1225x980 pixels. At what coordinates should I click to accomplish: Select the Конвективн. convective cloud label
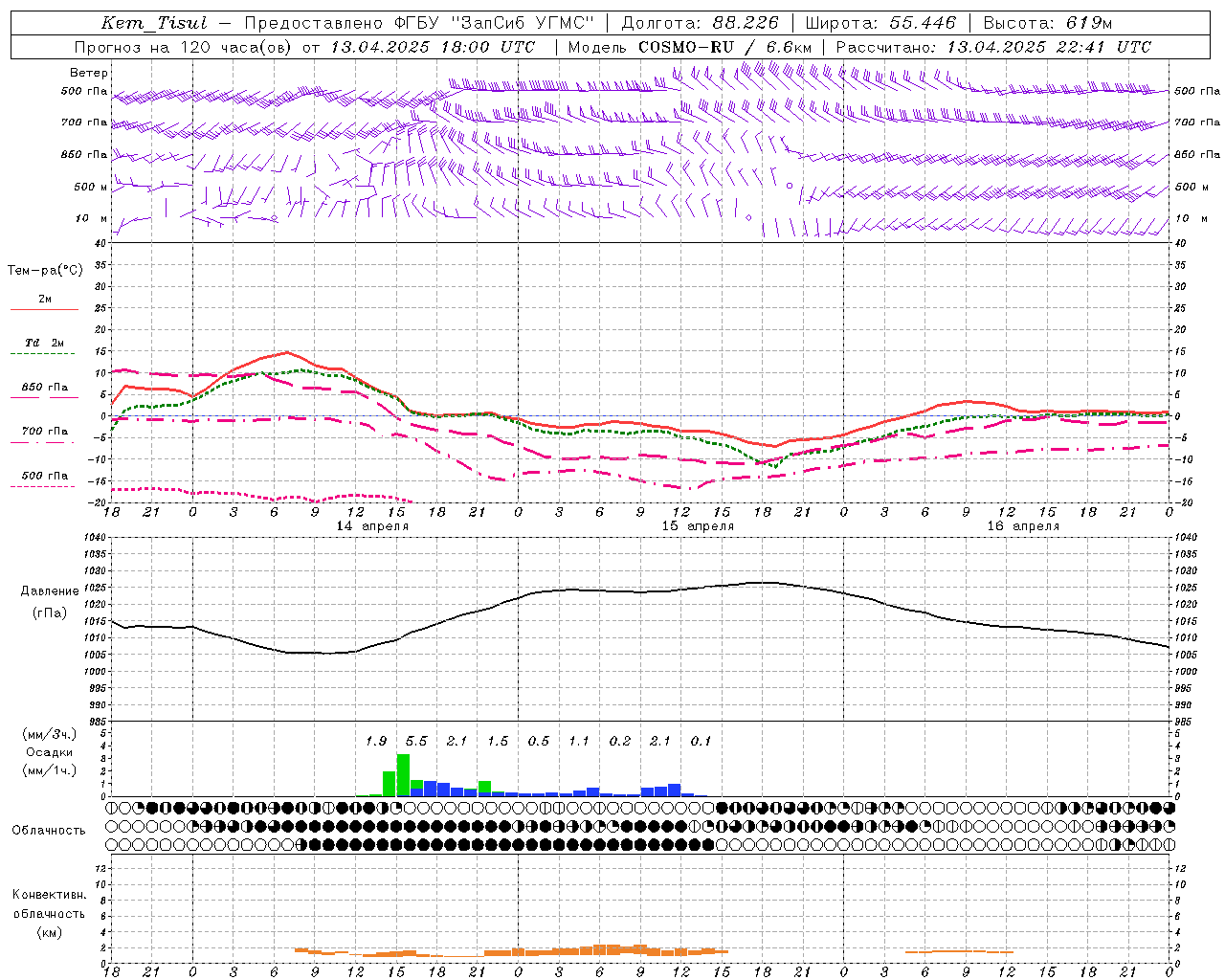click(49, 895)
